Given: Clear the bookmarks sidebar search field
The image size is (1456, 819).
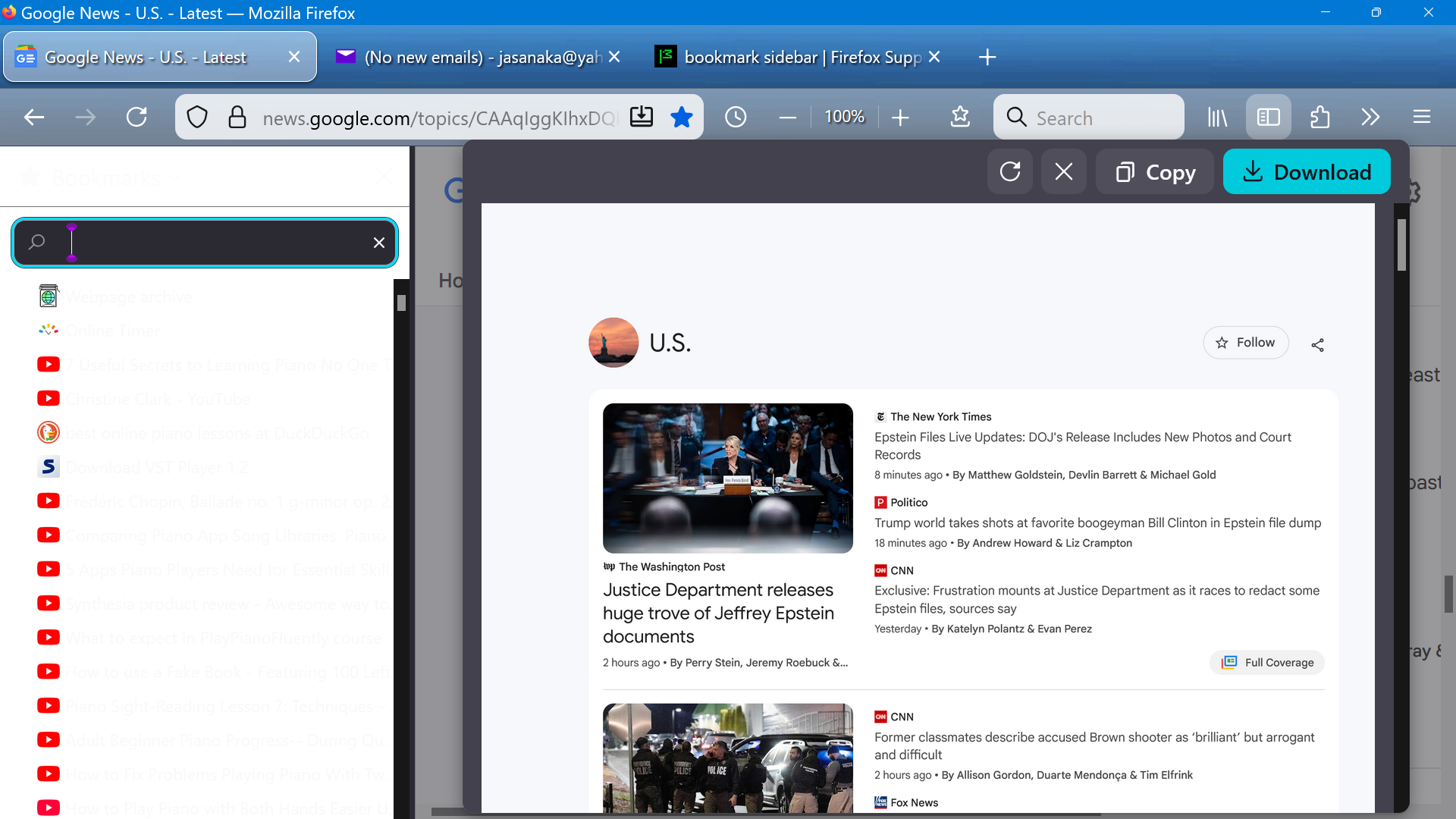Looking at the screenshot, I should pyautogui.click(x=378, y=243).
